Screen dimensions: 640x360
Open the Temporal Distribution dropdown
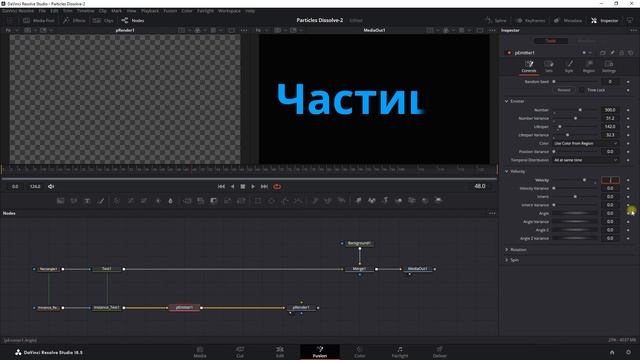[585, 160]
